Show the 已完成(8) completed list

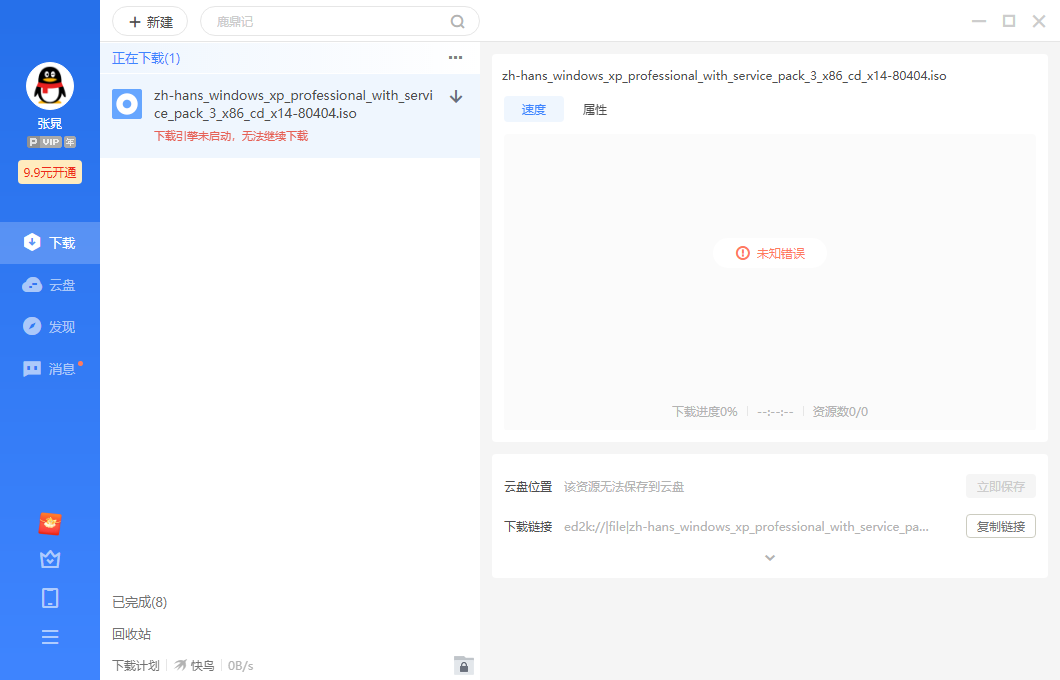[140, 602]
